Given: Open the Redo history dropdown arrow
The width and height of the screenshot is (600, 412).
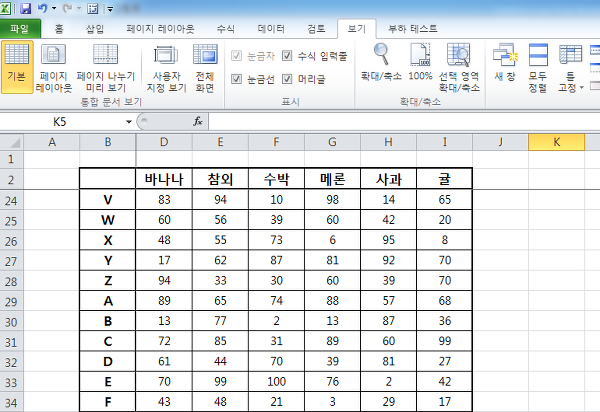Looking at the screenshot, I should [x=79, y=8].
